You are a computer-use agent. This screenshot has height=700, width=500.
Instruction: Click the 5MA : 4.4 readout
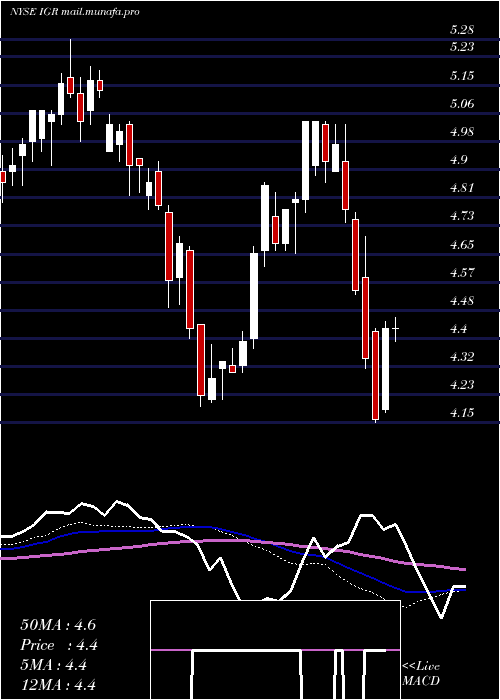tap(53, 665)
